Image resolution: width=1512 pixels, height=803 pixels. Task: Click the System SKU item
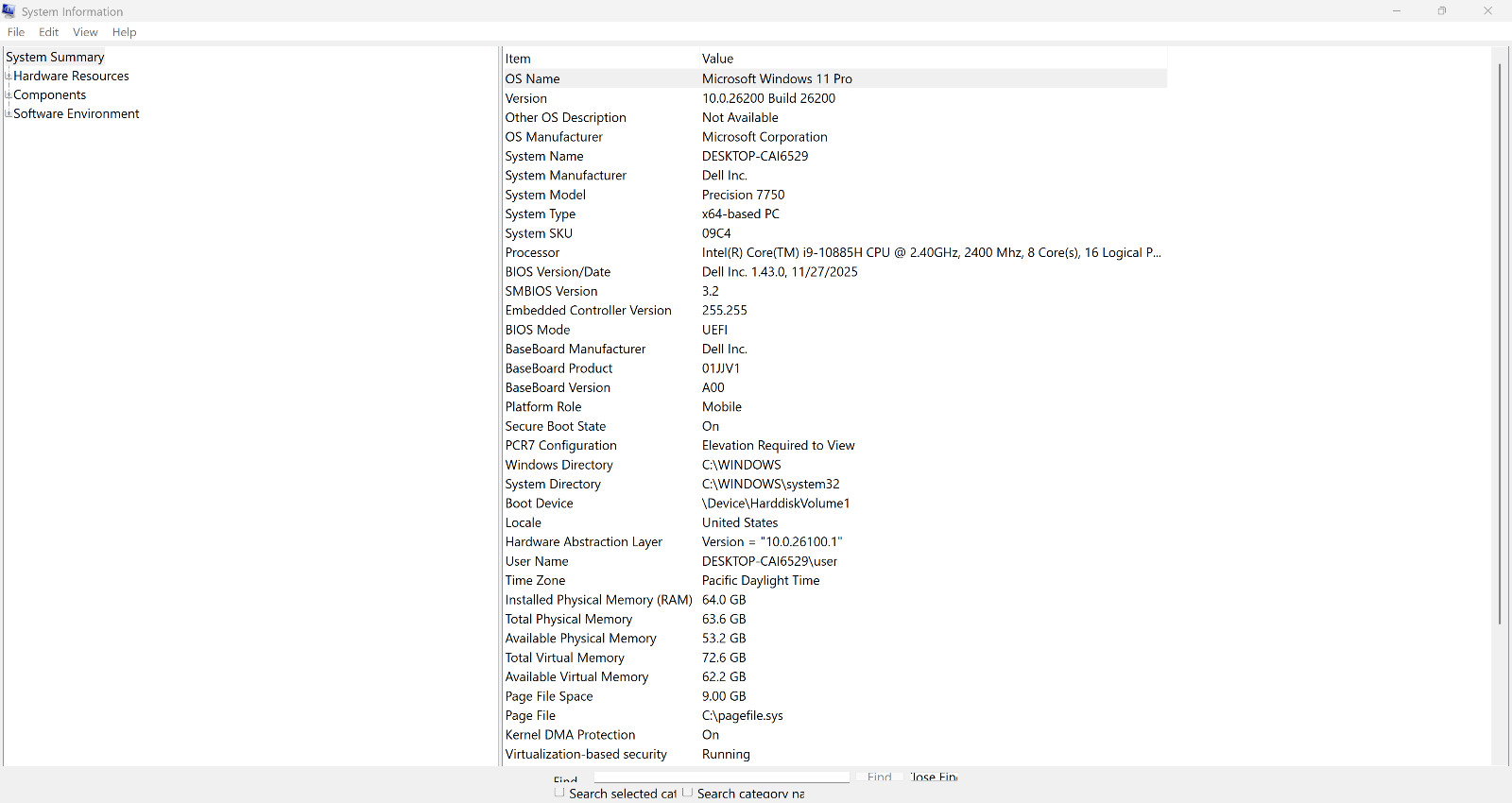click(539, 233)
